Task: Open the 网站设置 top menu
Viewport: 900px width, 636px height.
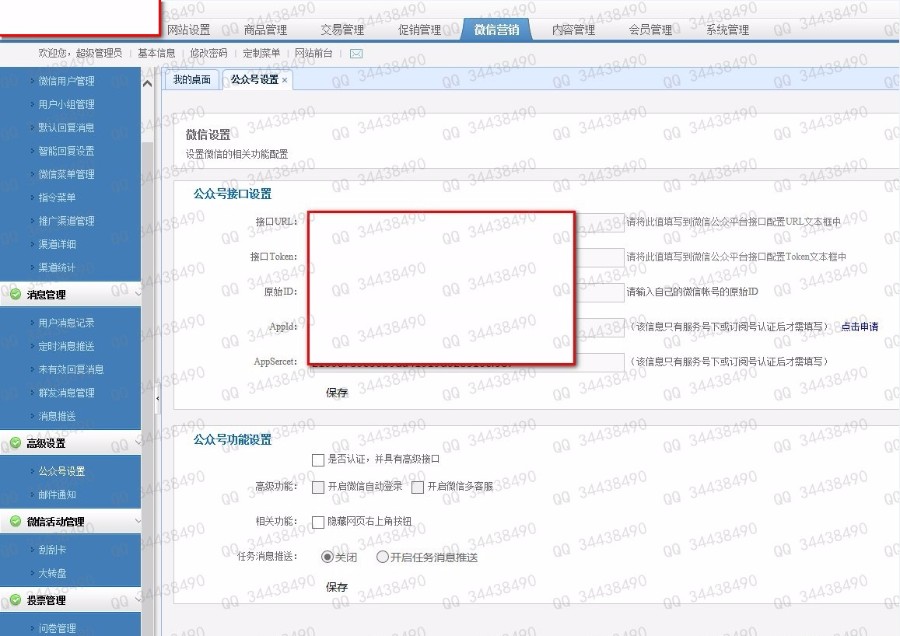Action: 188,29
